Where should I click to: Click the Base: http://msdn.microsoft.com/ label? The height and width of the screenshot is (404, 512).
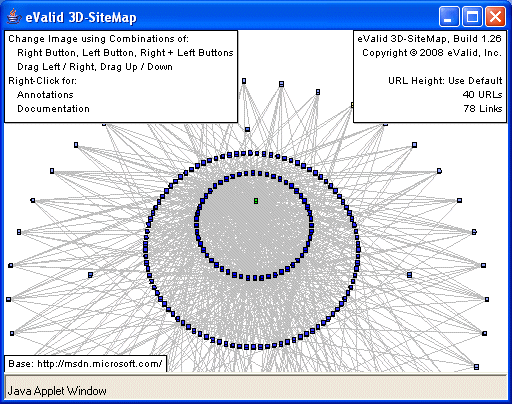click(x=85, y=364)
